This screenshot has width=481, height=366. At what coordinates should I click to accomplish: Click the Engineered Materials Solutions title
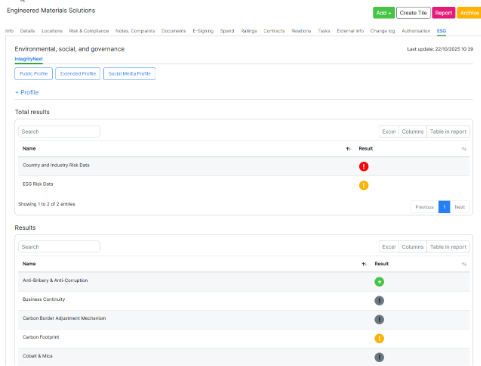pyautogui.click(x=51, y=11)
